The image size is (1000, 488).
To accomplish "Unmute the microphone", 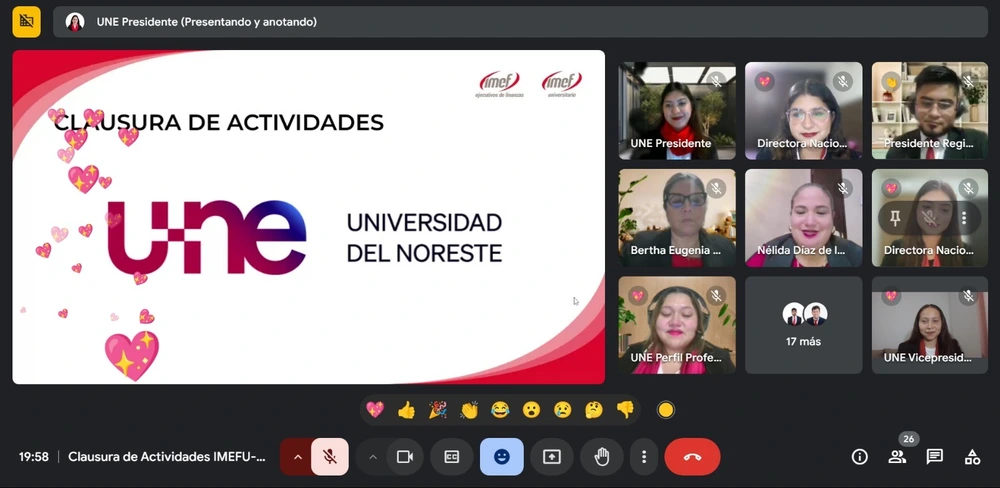I will pyautogui.click(x=329, y=457).
